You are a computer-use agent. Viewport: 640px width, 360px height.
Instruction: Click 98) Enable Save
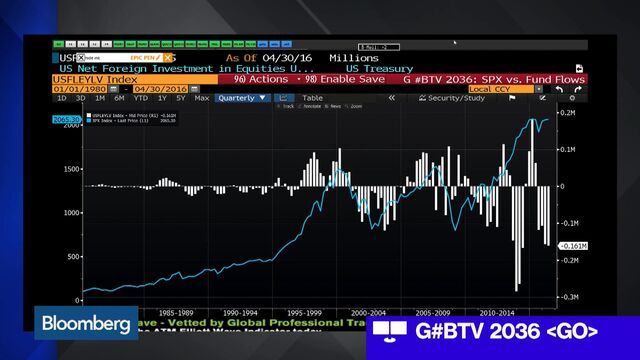(345, 79)
